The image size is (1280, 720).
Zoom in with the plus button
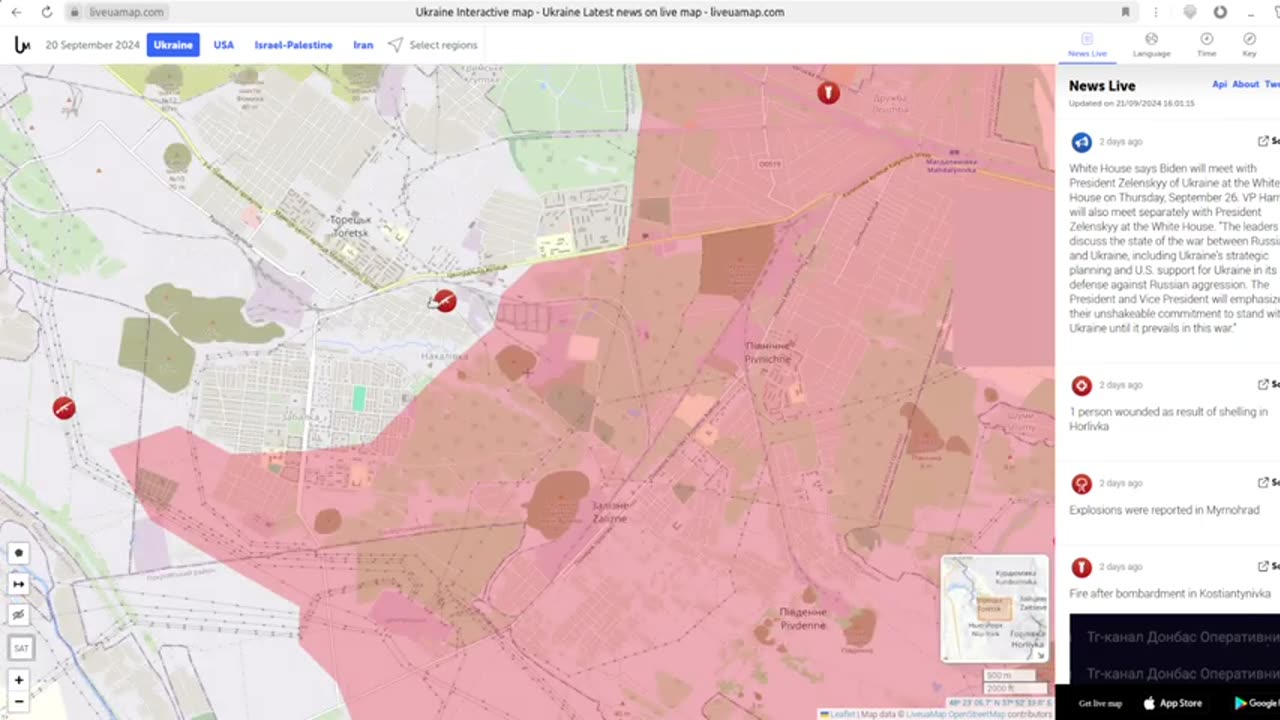coord(19,680)
